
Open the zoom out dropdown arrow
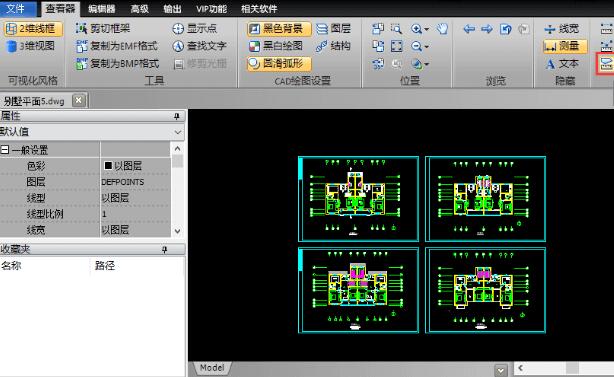pyautogui.click(x=426, y=47)
